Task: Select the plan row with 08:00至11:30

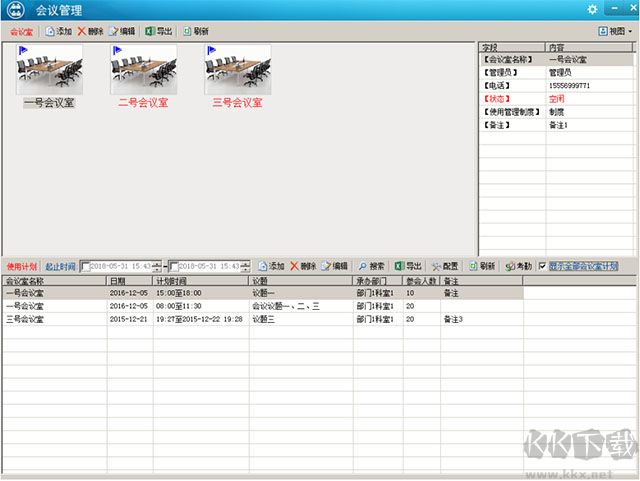Action: pos(263,306)
